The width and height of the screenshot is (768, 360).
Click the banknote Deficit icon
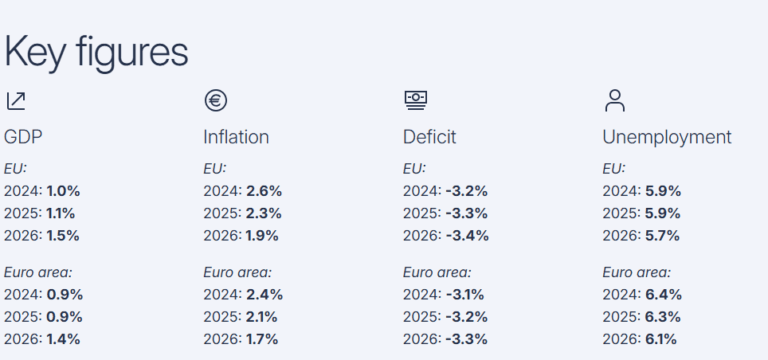(415, 100)
